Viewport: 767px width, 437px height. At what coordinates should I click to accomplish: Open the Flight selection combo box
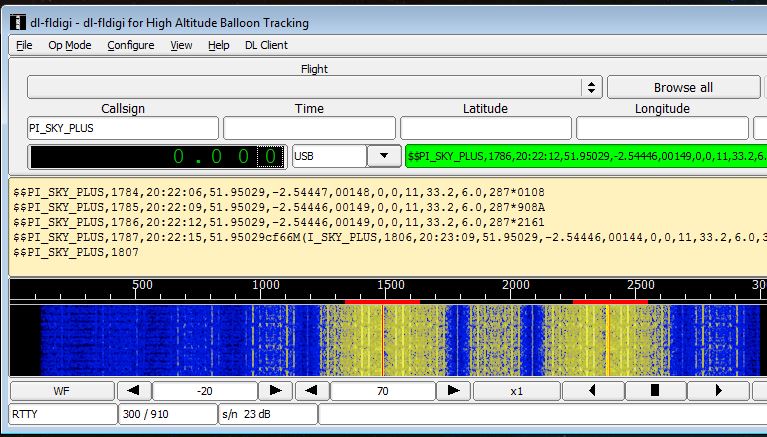coord(315,87)
